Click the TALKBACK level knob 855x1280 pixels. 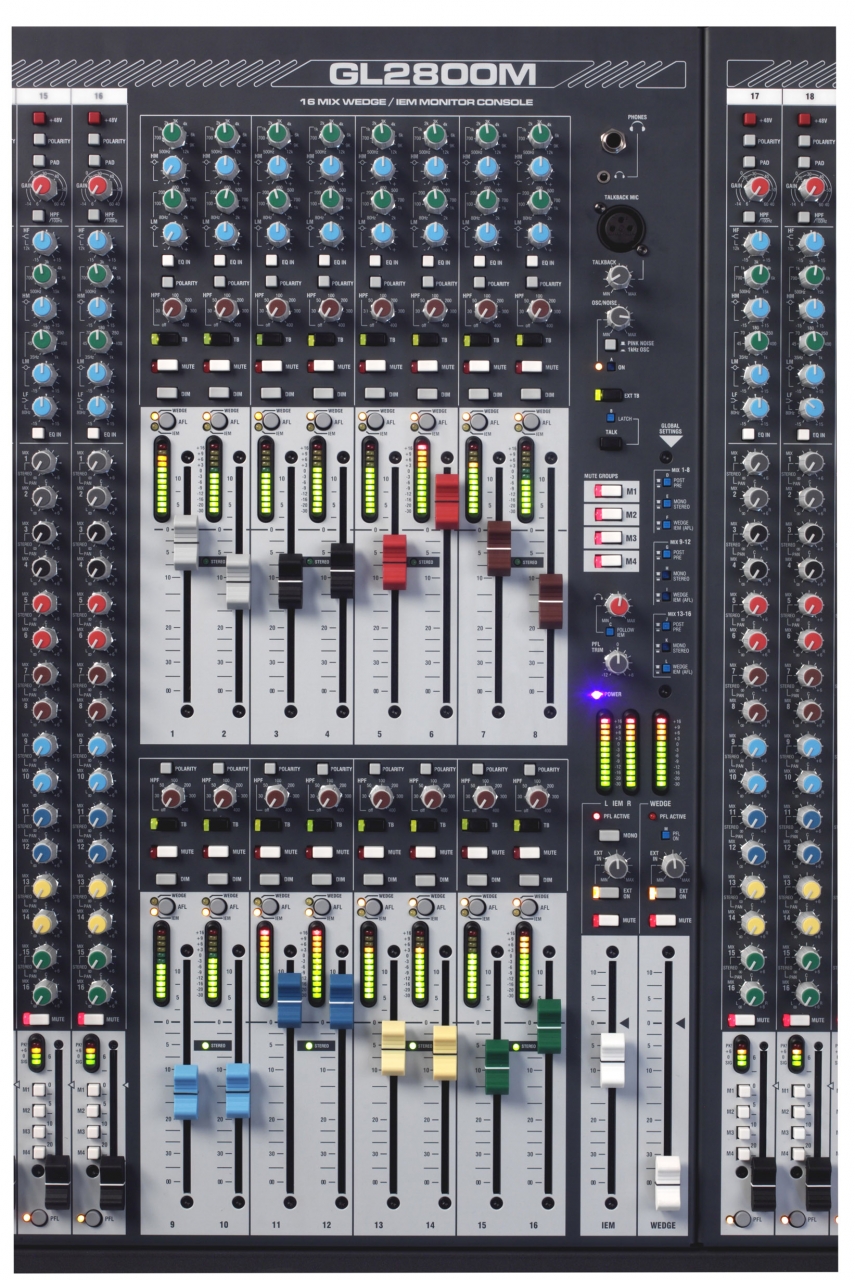(618, 276)
